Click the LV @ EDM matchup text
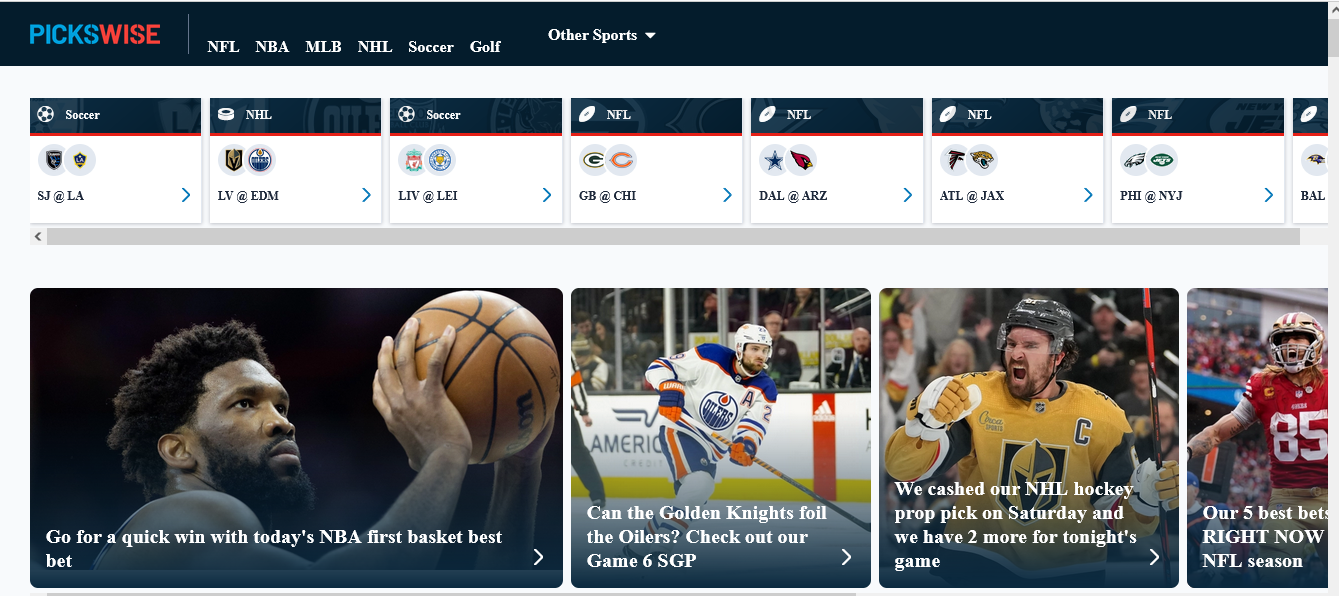Screen dimensions: 1339x596 [x=248, y=196]
